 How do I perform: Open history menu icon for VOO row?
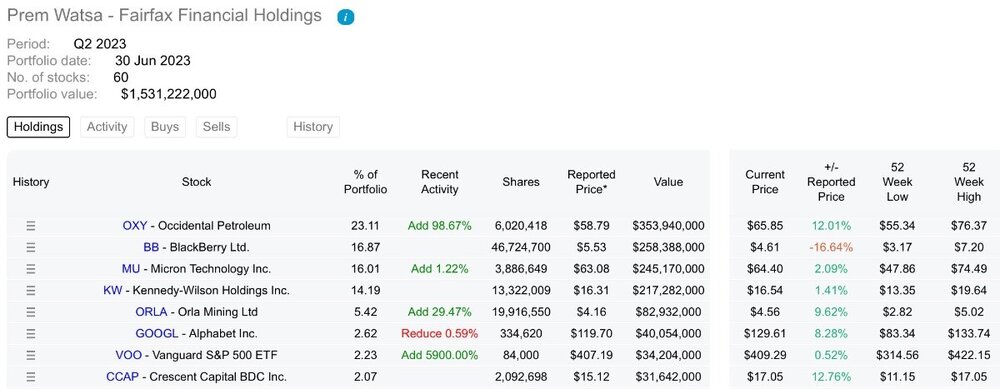[31, 355]
